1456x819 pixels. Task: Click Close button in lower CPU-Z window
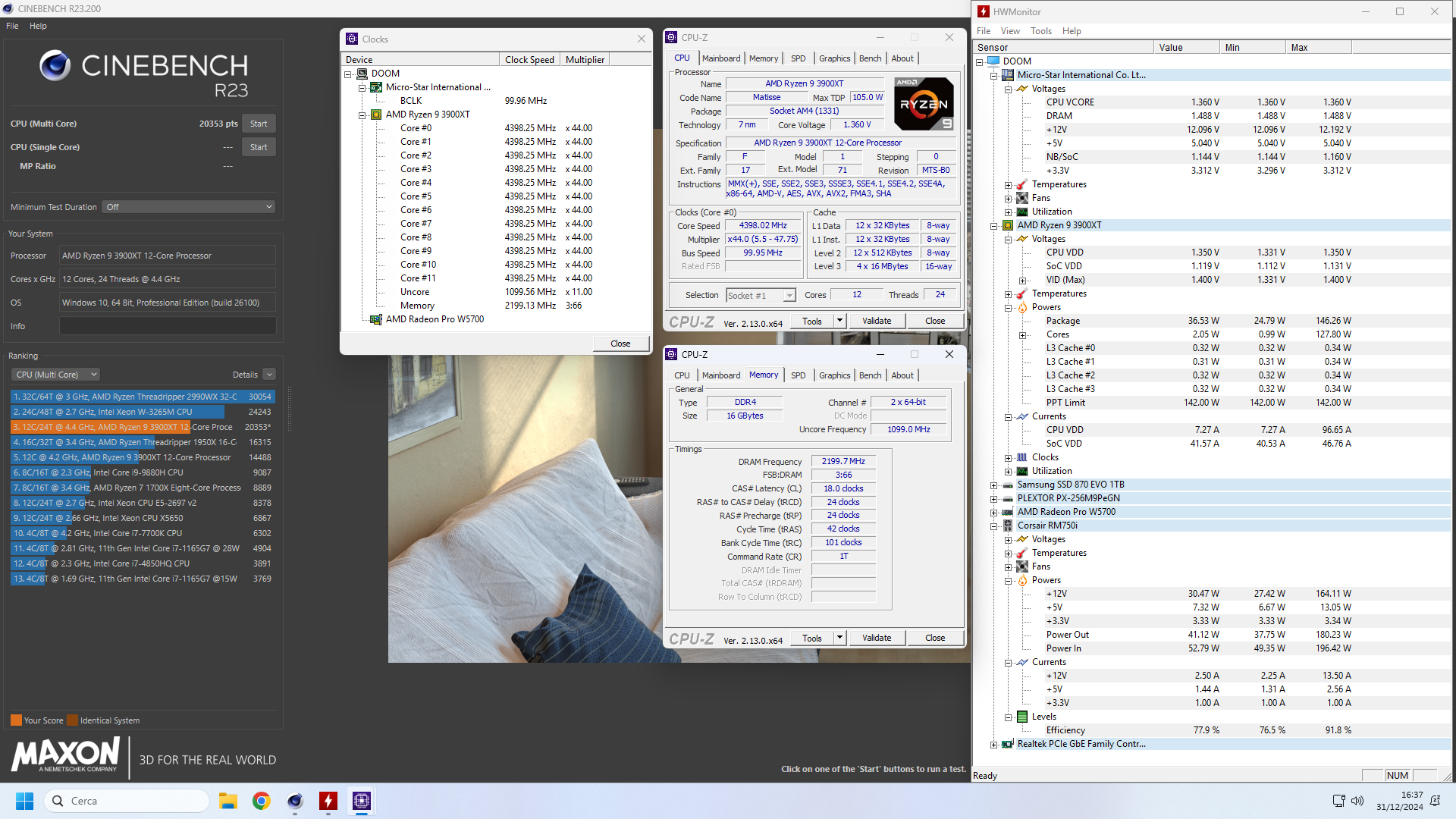point(935,638)
